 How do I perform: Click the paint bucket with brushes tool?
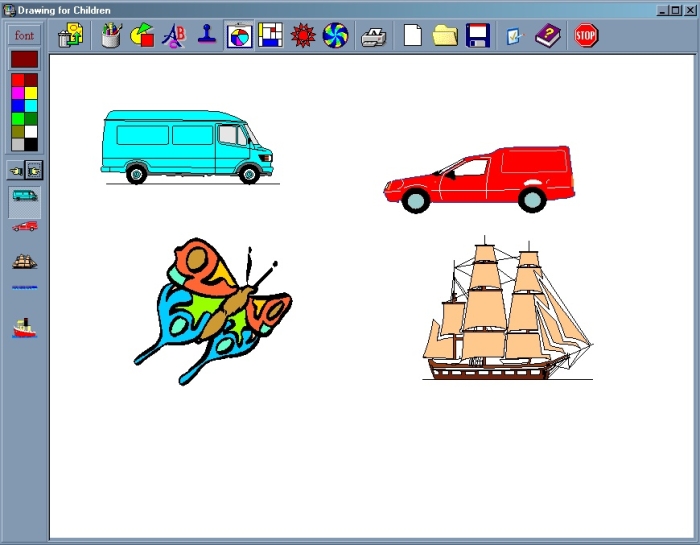pyautogui.click(x=111, y=37)
